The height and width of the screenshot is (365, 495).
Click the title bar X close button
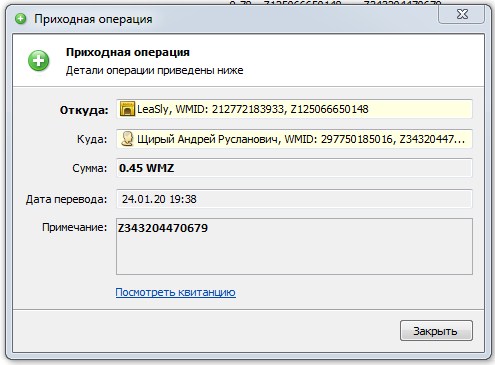[462, 14]
